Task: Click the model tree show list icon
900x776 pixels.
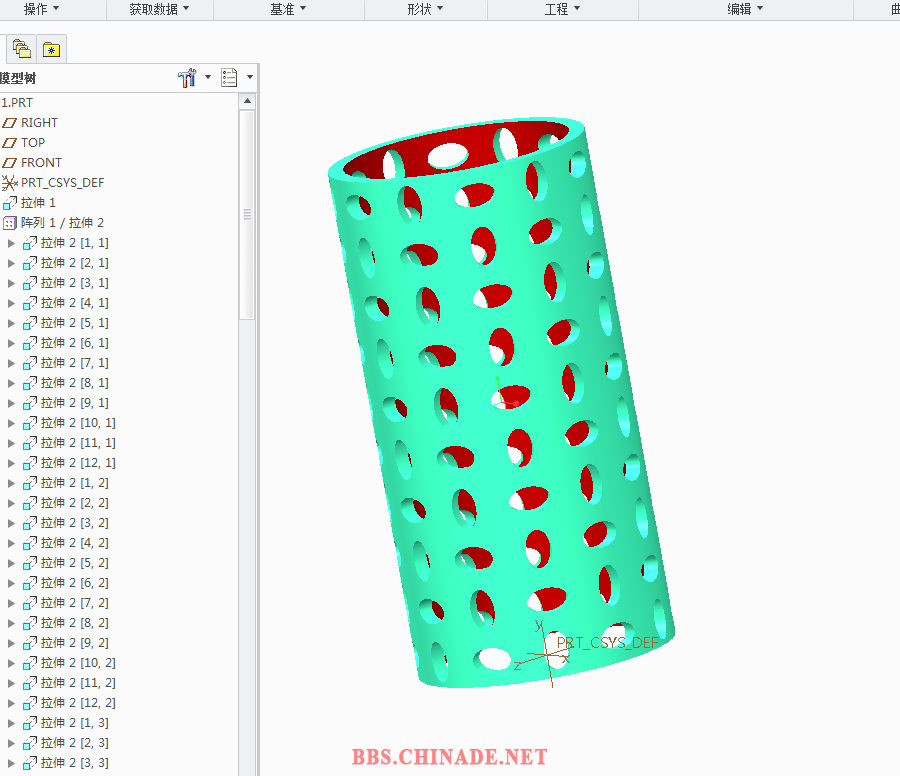Action: click(x=229, y=78)
